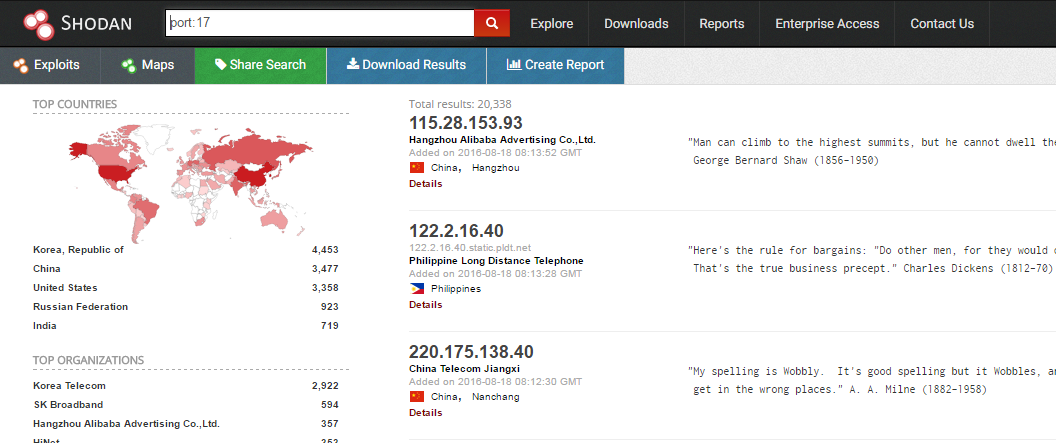The height and width of the screenshot is (443, 1056).
Task: Click the Download Results button
Action: 406,65
